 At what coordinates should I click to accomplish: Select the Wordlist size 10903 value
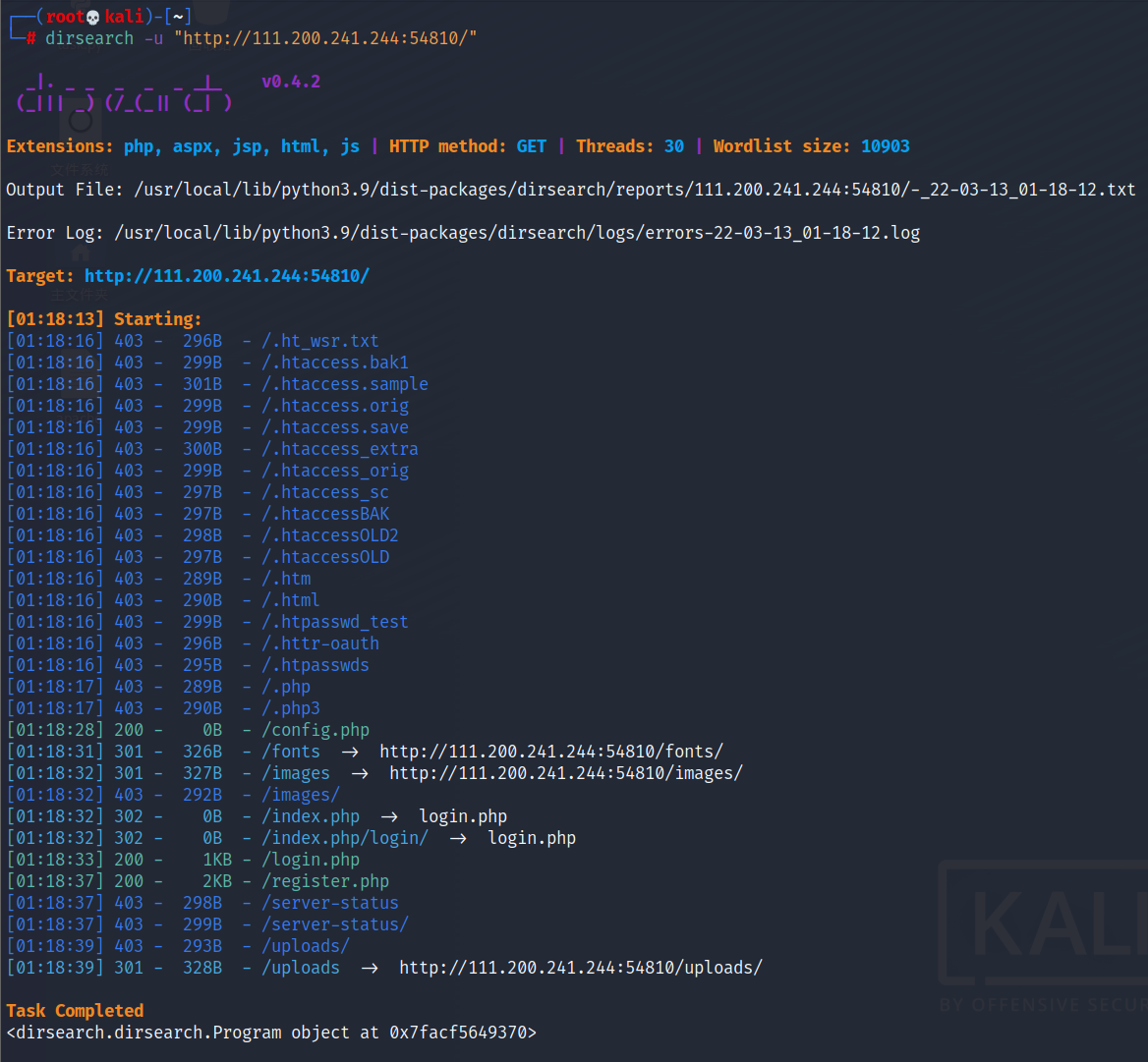tap(885, 145)
